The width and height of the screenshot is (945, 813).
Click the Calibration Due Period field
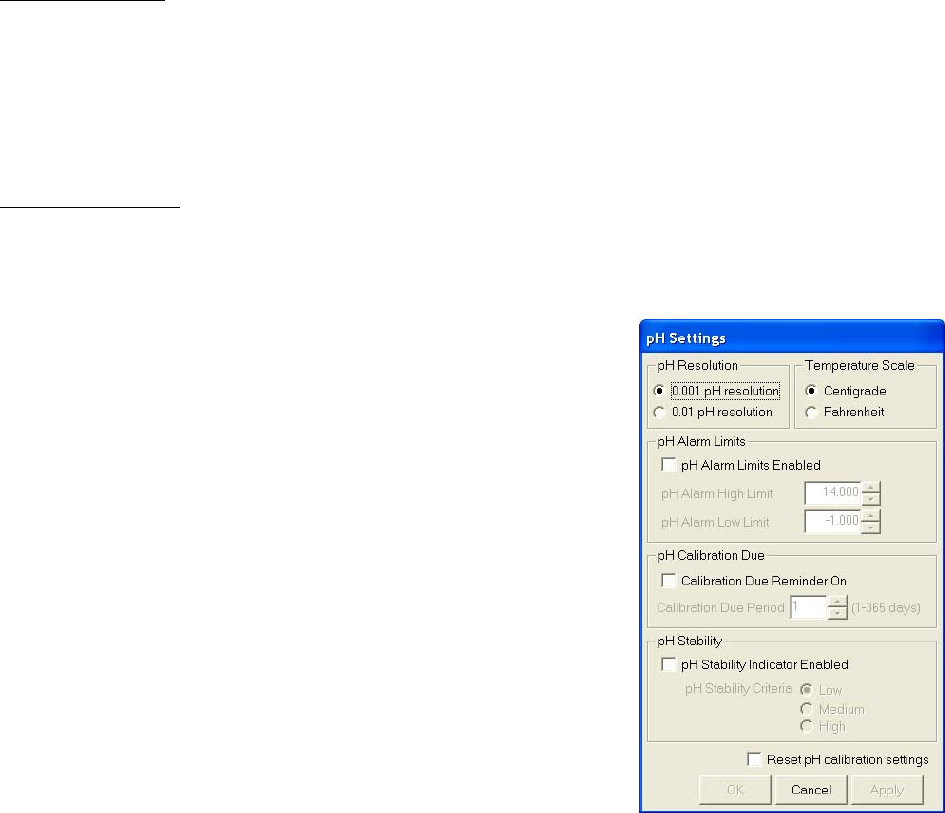coord(809,607)
